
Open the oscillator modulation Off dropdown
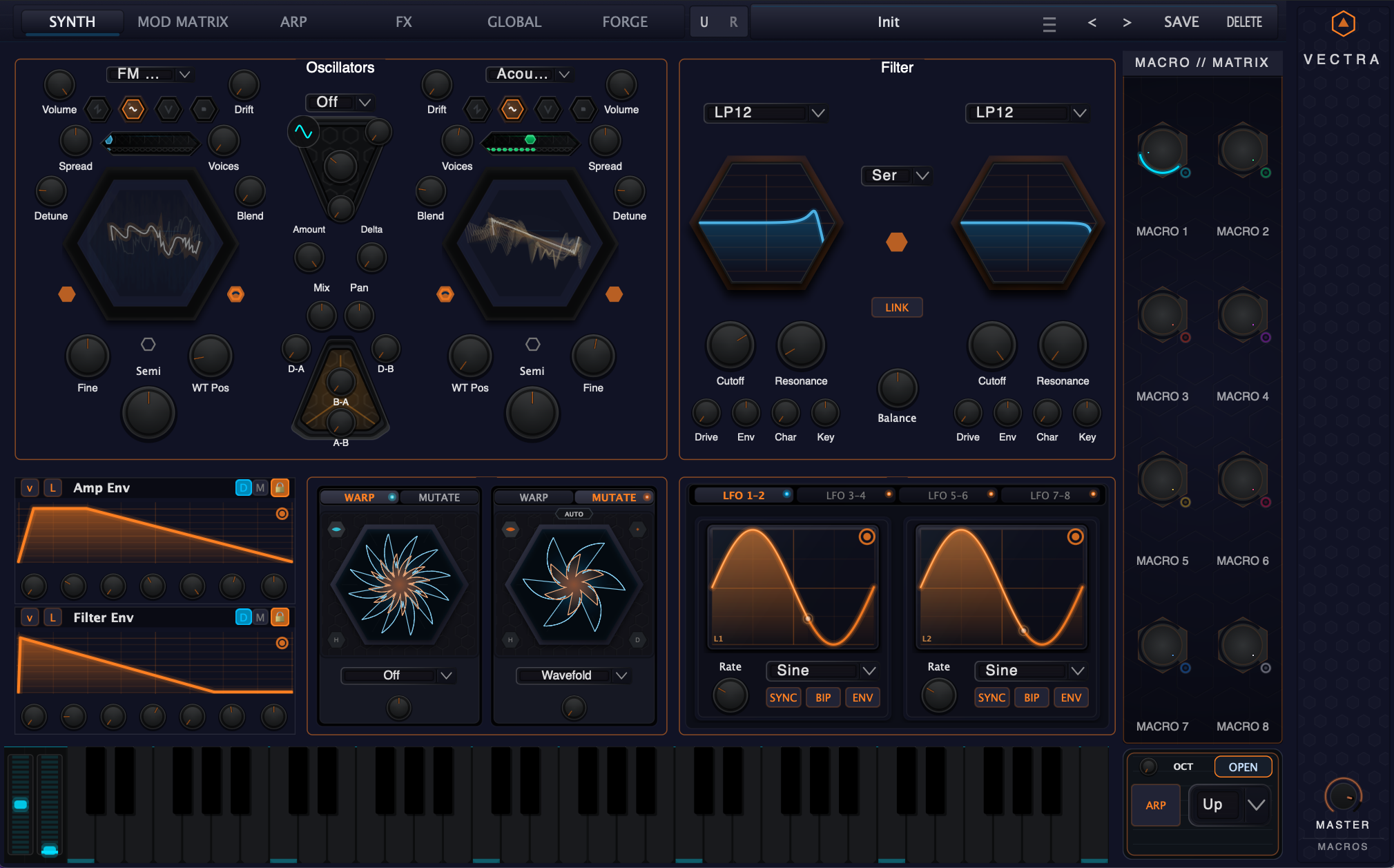click(340, 102)
